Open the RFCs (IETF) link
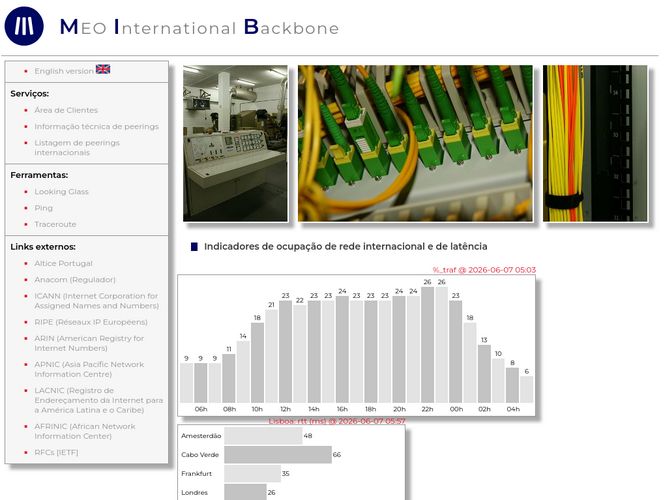The image size is (668, 500). [56, 452]
